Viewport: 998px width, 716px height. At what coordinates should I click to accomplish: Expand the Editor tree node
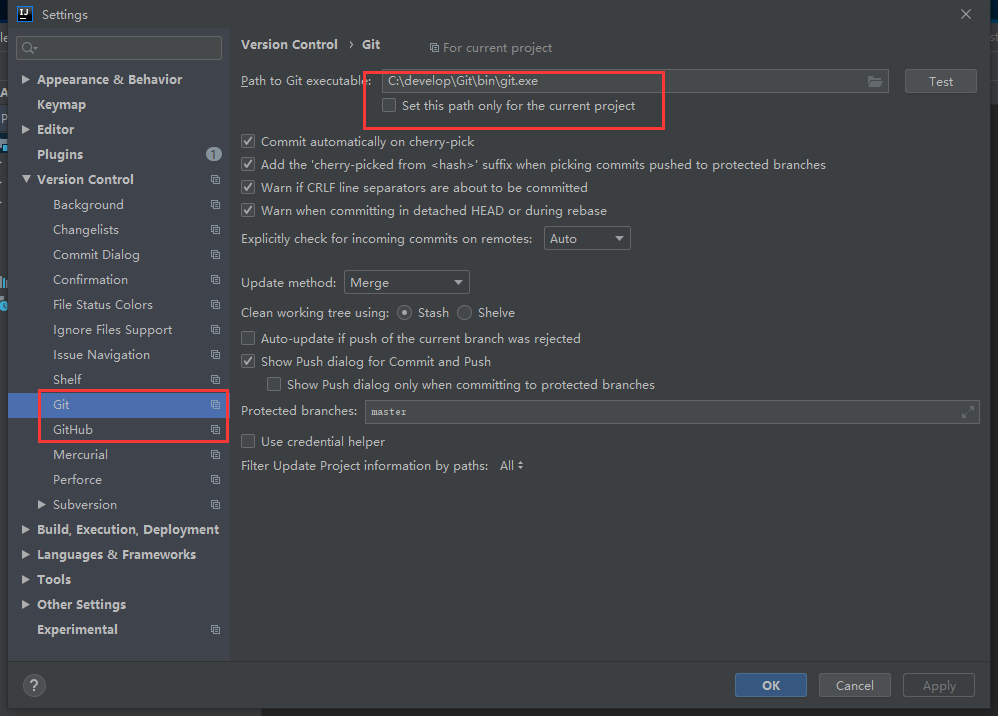click(x=25, y=129)
